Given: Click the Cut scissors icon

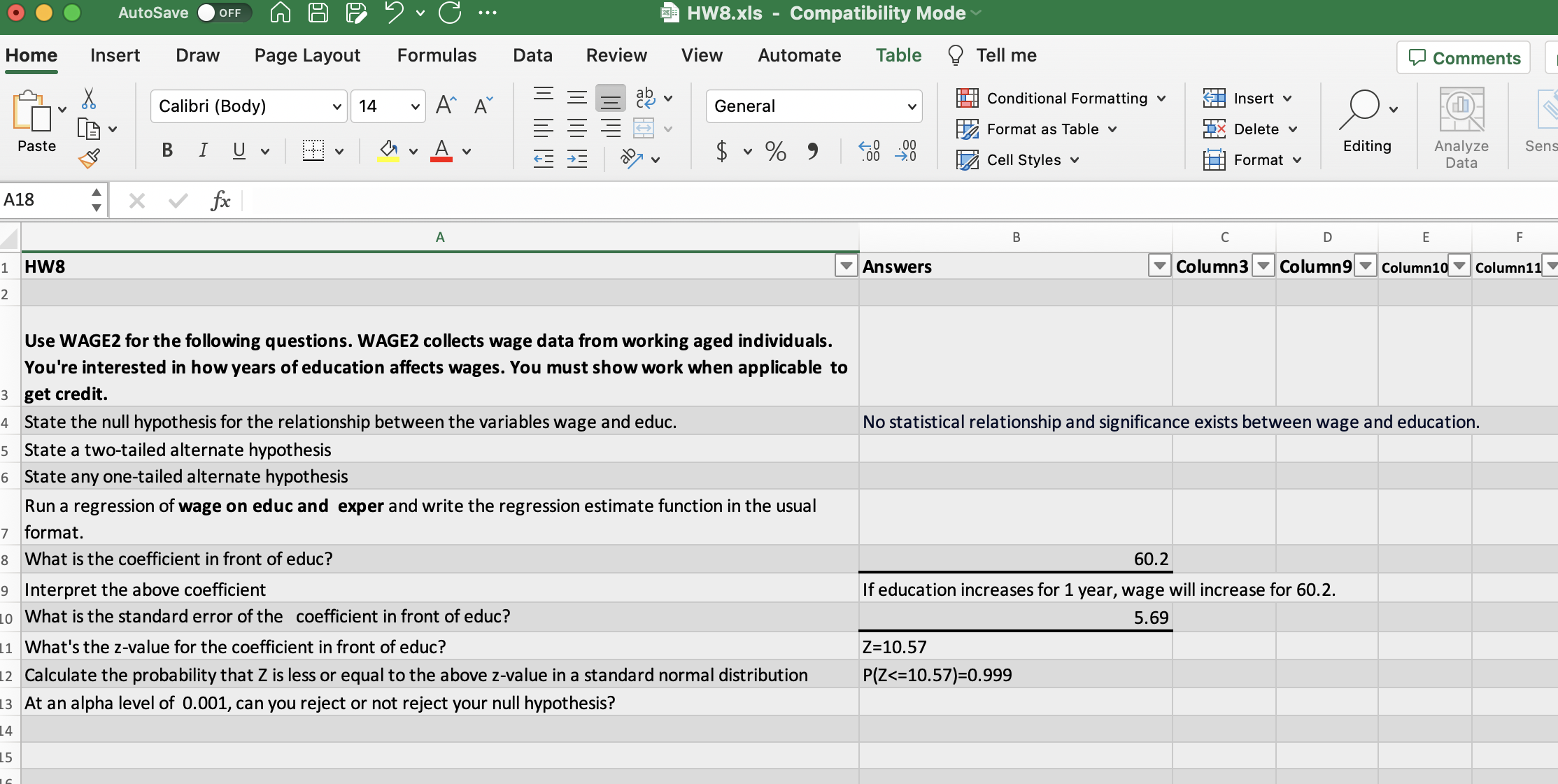Looking at the screenshot, I should 89,99.
